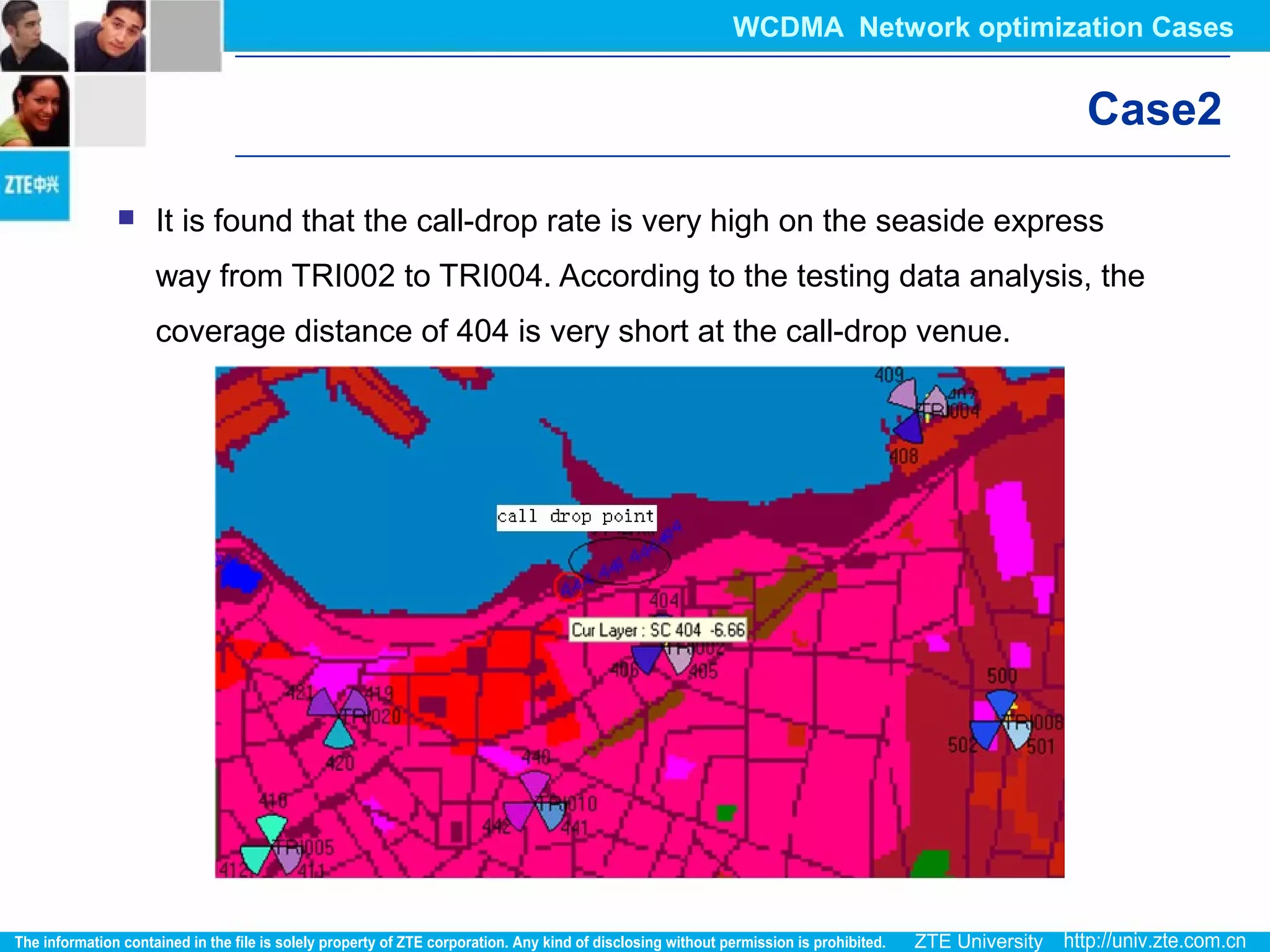This screenshot has height=952, width=1270.
Task: Open the univ.zte.com.cn link
Action: coord(1155,940)
